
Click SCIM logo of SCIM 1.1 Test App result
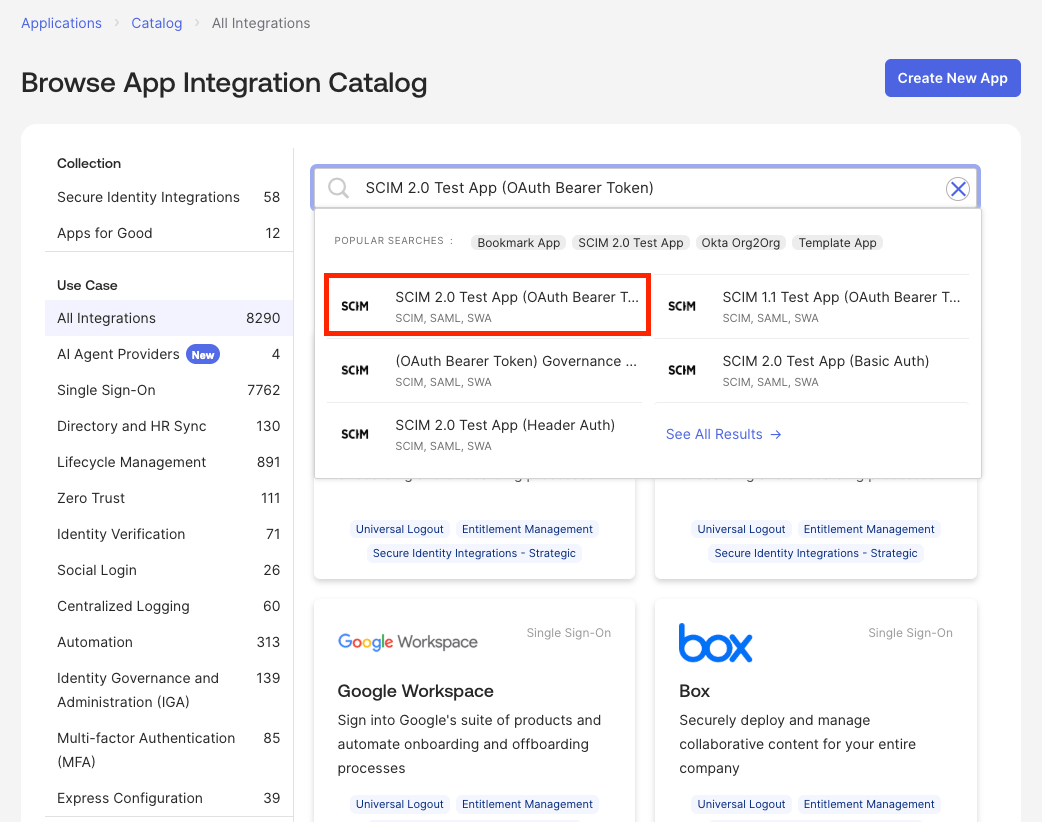pyautogui.click(x=682, y=306)
